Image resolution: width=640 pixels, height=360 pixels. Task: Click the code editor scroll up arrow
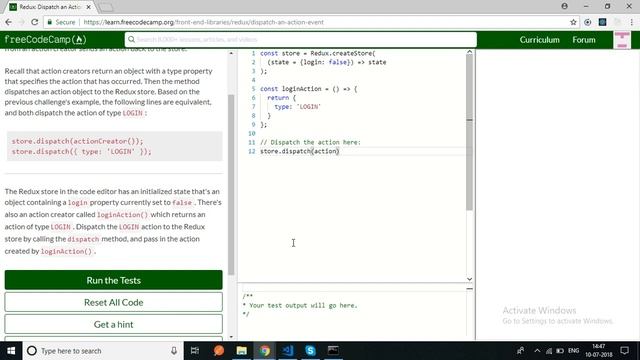click(469, 52)
